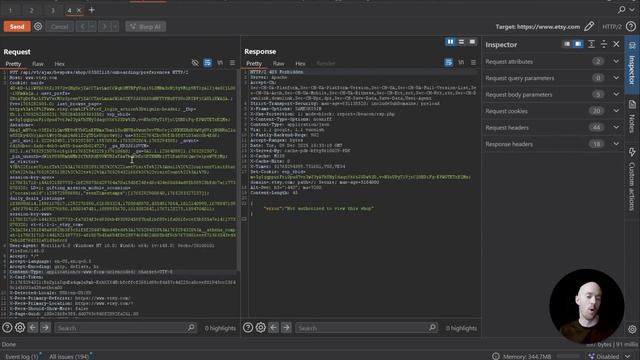
Task: Open Response search help icon
Action: [x=248, y=327]
